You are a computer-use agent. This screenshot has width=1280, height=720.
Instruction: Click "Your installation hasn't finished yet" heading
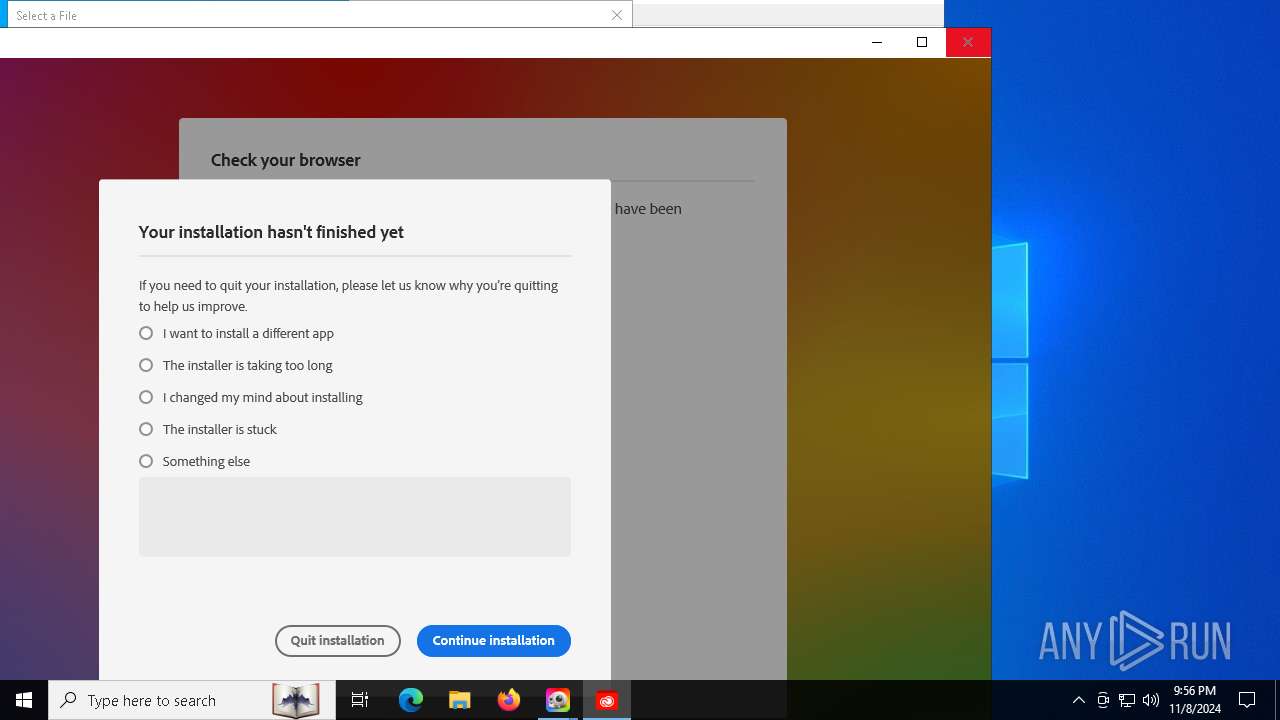tap(271, 232)
